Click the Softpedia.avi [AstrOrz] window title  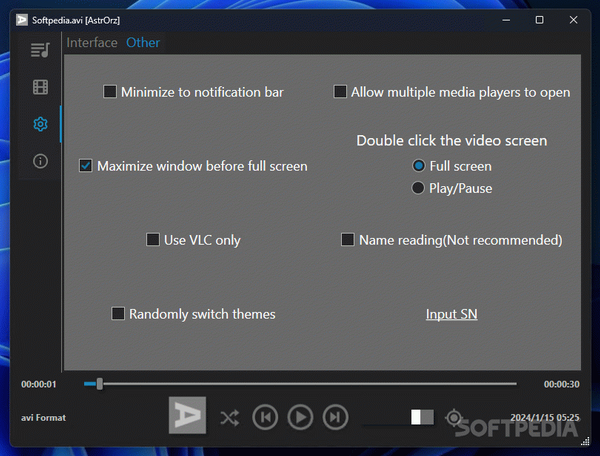[x=76, y=20]
